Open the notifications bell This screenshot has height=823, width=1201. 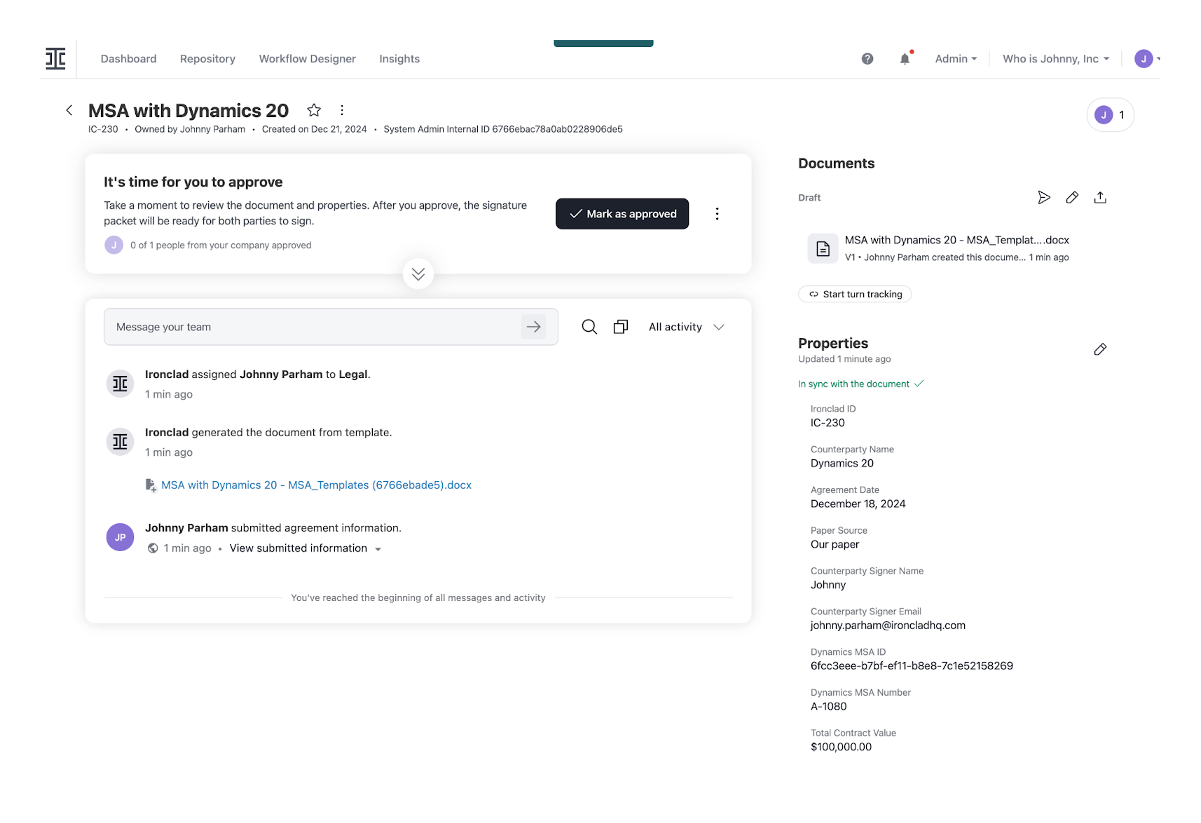tap(905, 59)
